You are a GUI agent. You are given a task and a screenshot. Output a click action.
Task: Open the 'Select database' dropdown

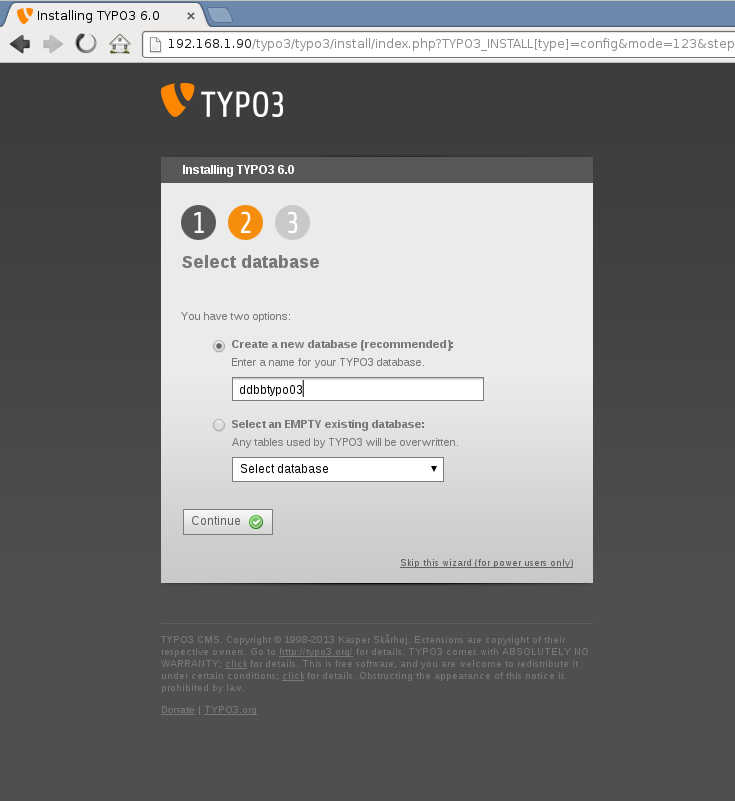[337, 469]
